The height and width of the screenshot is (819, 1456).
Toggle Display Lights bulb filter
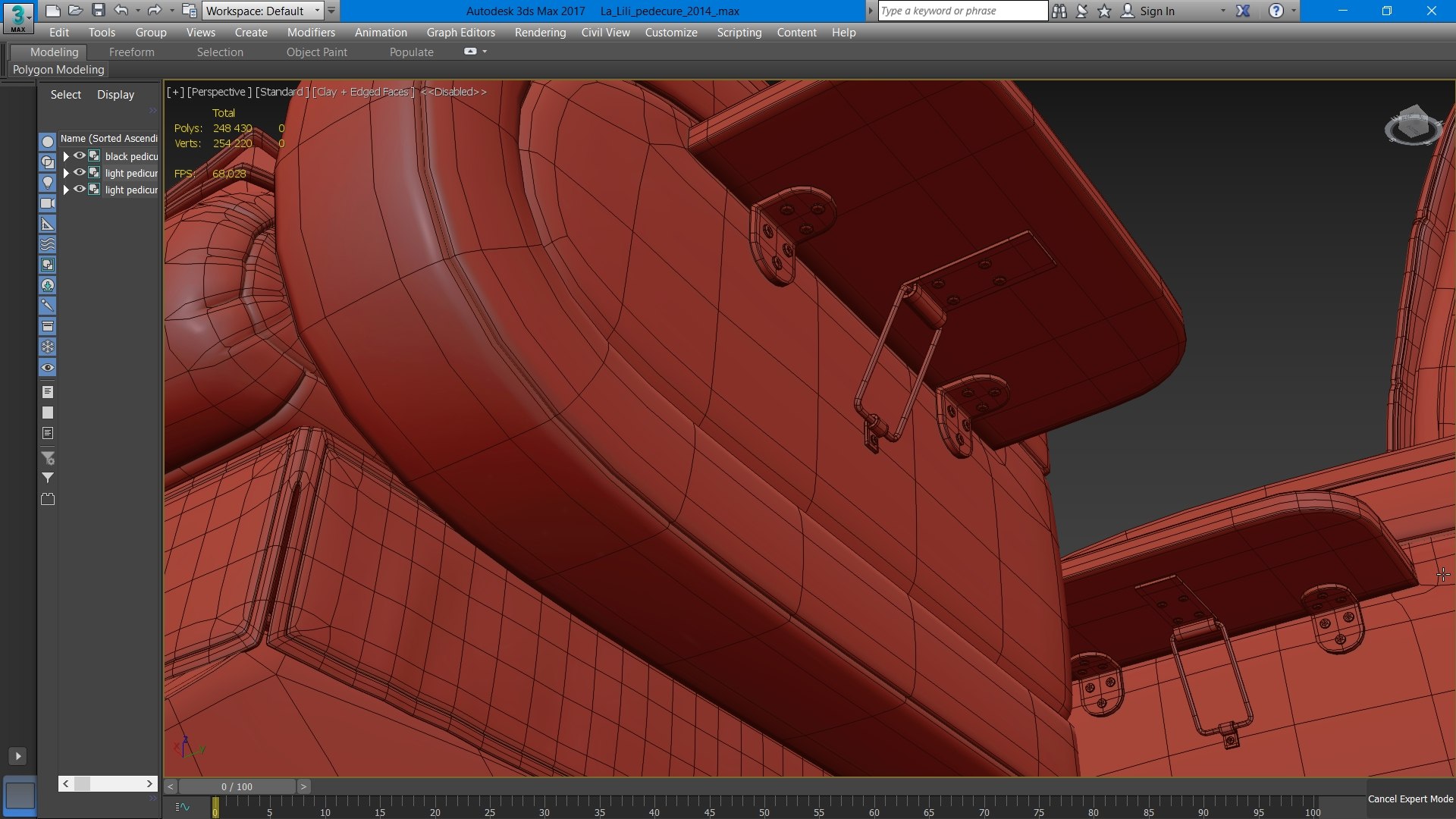click(48, 183)
